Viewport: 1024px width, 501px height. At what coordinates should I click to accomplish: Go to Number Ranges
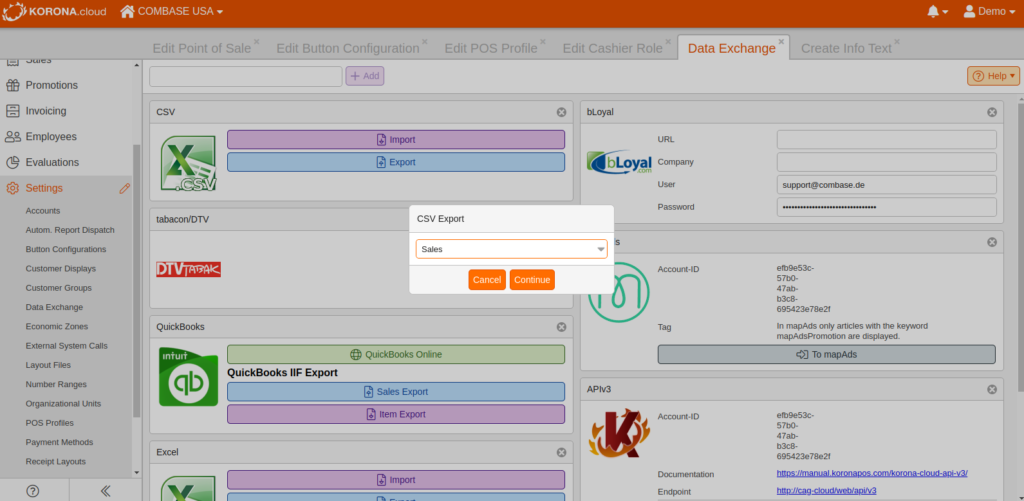point(56,384)
